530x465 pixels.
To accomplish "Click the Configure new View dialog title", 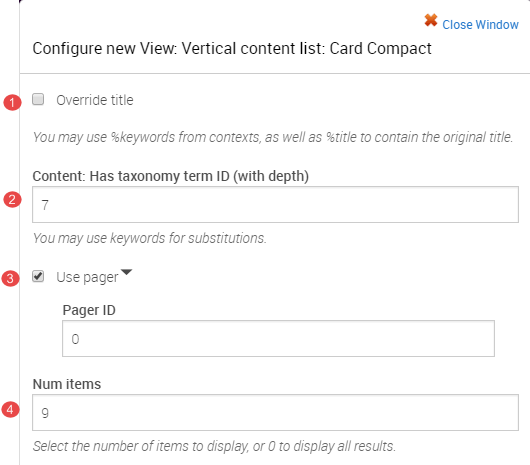I will [x=232, y=48].
